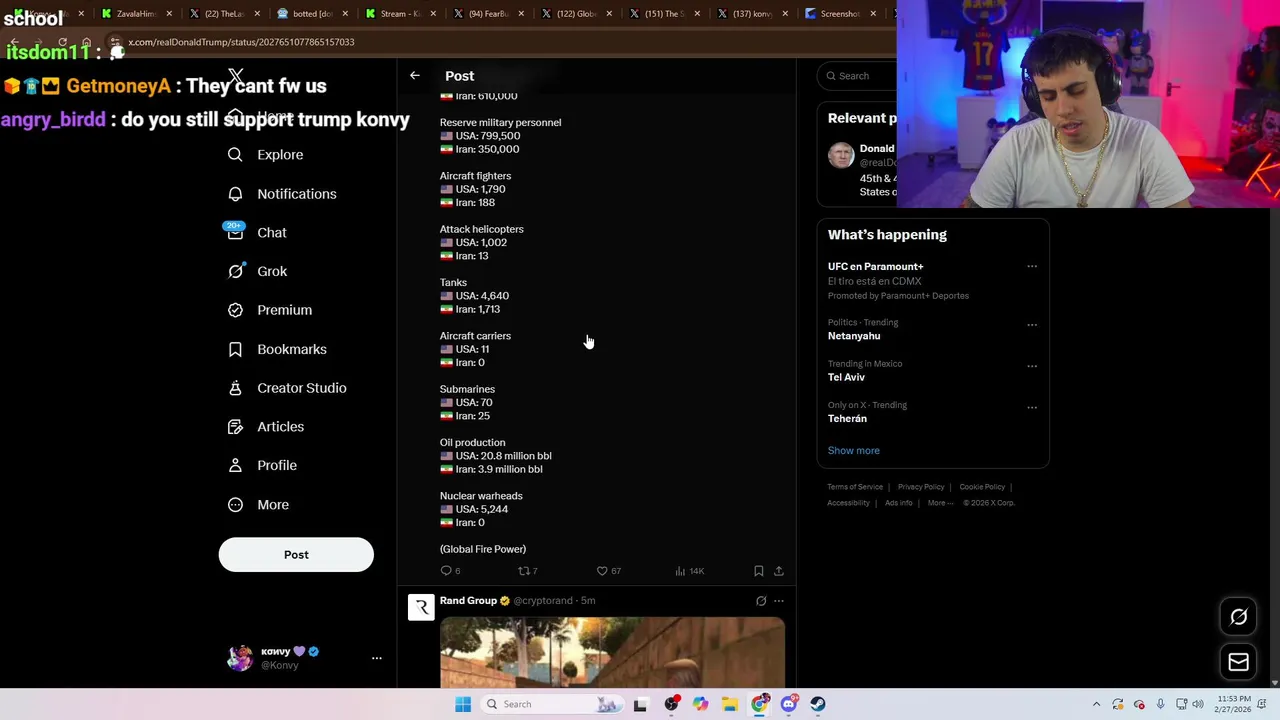Open the konvy account avatar
The height and width of the screenshot is (720, 1280).
coord(240,658)
